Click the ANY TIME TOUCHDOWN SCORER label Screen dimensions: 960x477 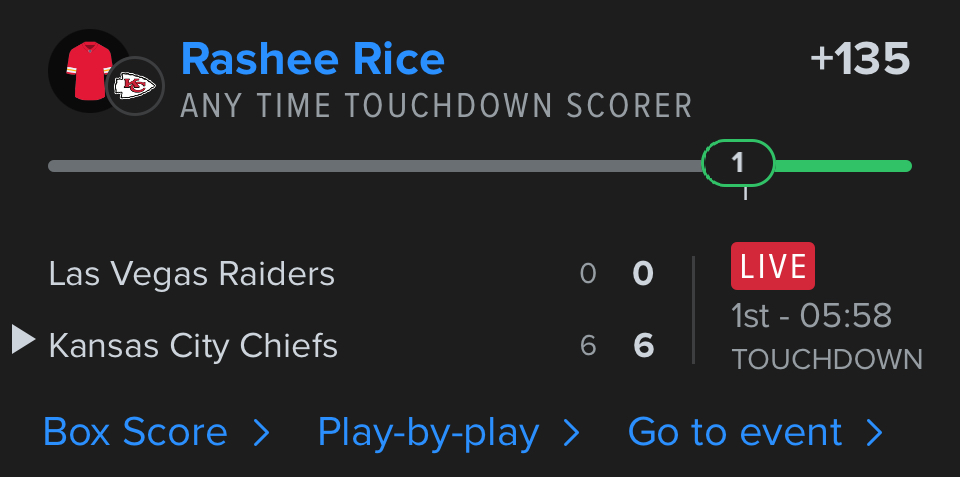pos(436,106)
